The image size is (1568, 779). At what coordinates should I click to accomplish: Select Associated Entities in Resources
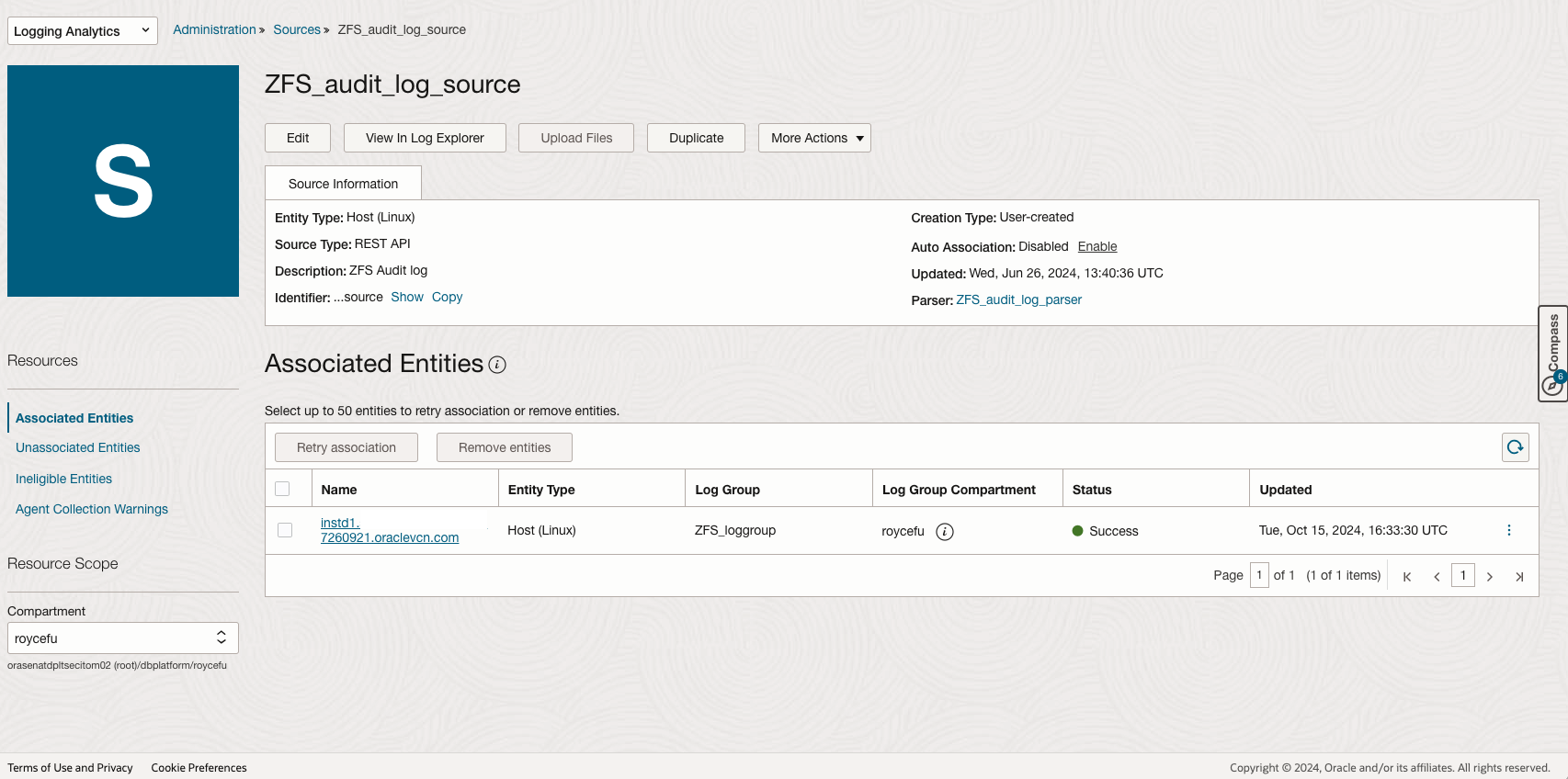coord(74,418)
